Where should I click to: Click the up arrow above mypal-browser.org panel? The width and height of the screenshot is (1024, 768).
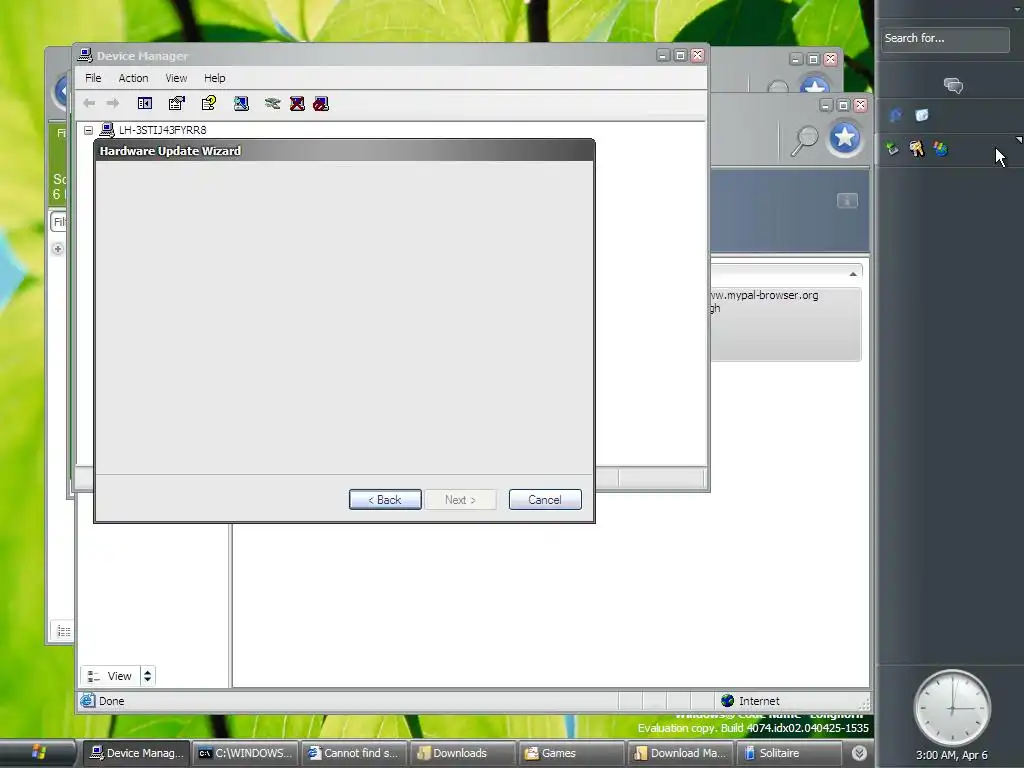(853, 274)
